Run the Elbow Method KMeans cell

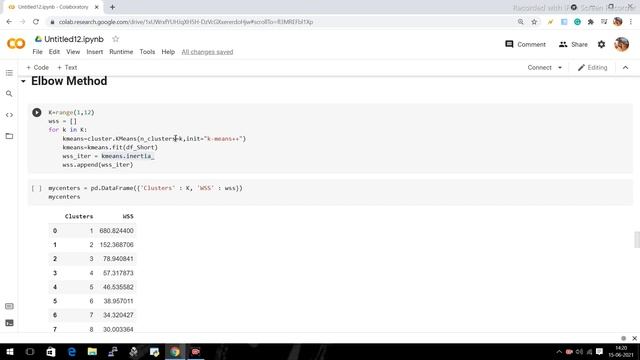(37, 112)
